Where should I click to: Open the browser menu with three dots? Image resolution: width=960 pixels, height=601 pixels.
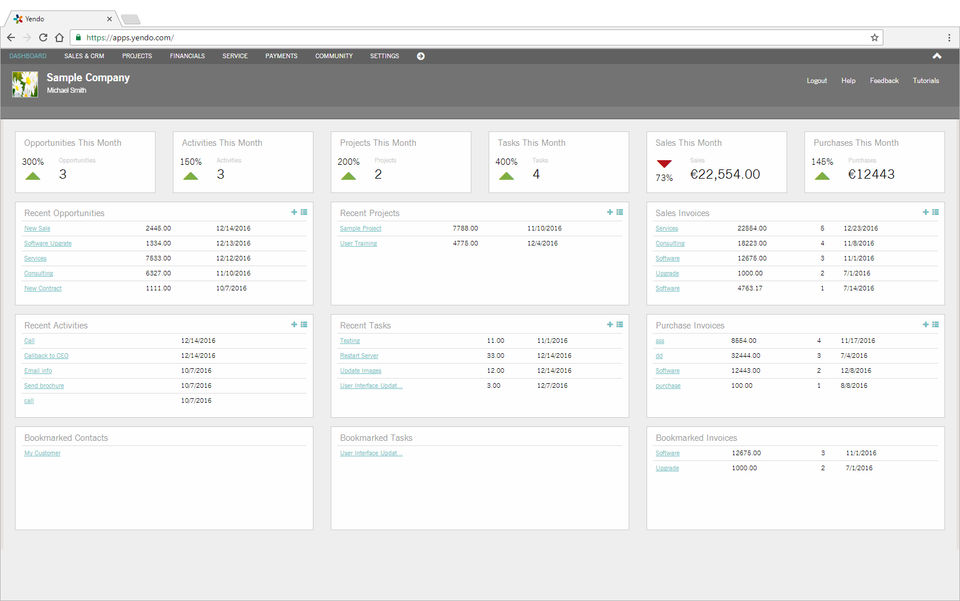(x=950, y=37)
